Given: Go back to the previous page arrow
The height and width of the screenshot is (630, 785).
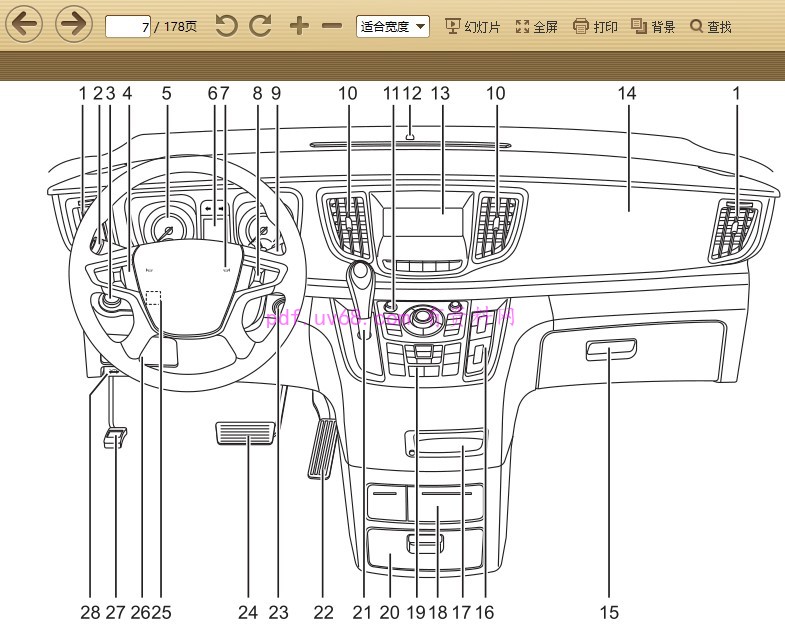Looking at the screenshot, I should (x=24, y=24).
